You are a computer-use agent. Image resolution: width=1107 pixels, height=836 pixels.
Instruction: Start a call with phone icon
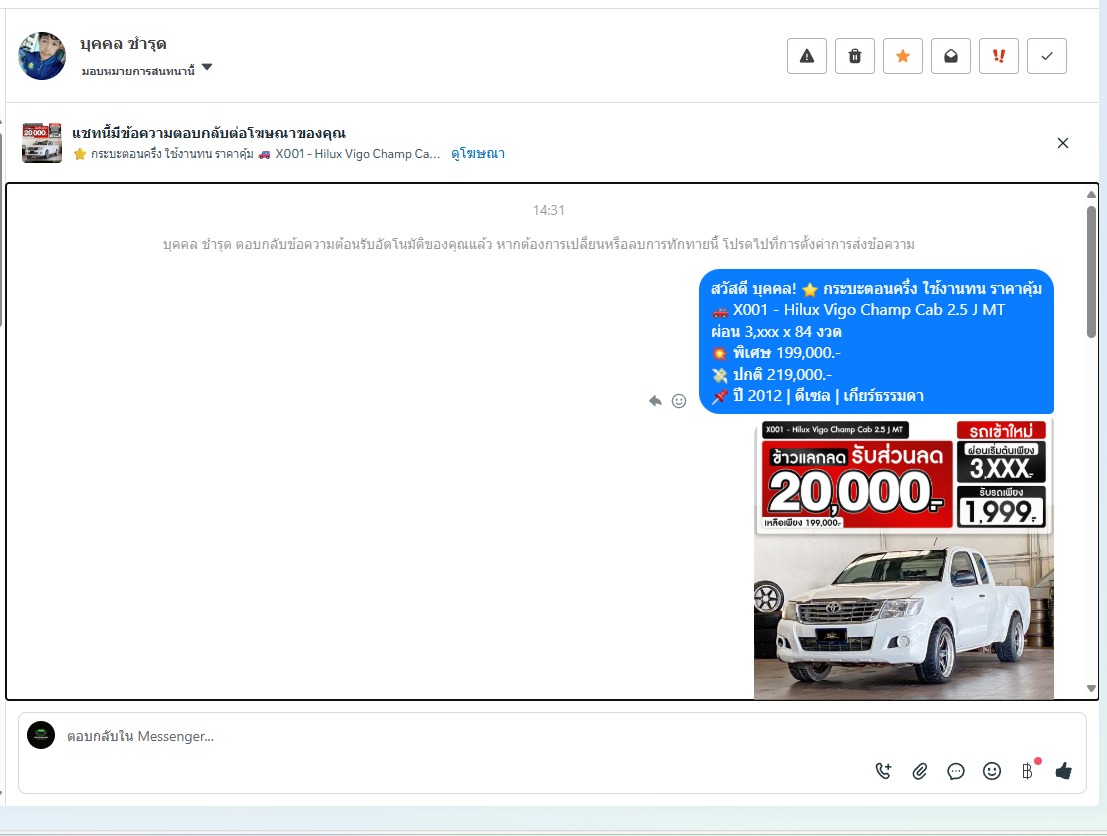pos(883,771)
